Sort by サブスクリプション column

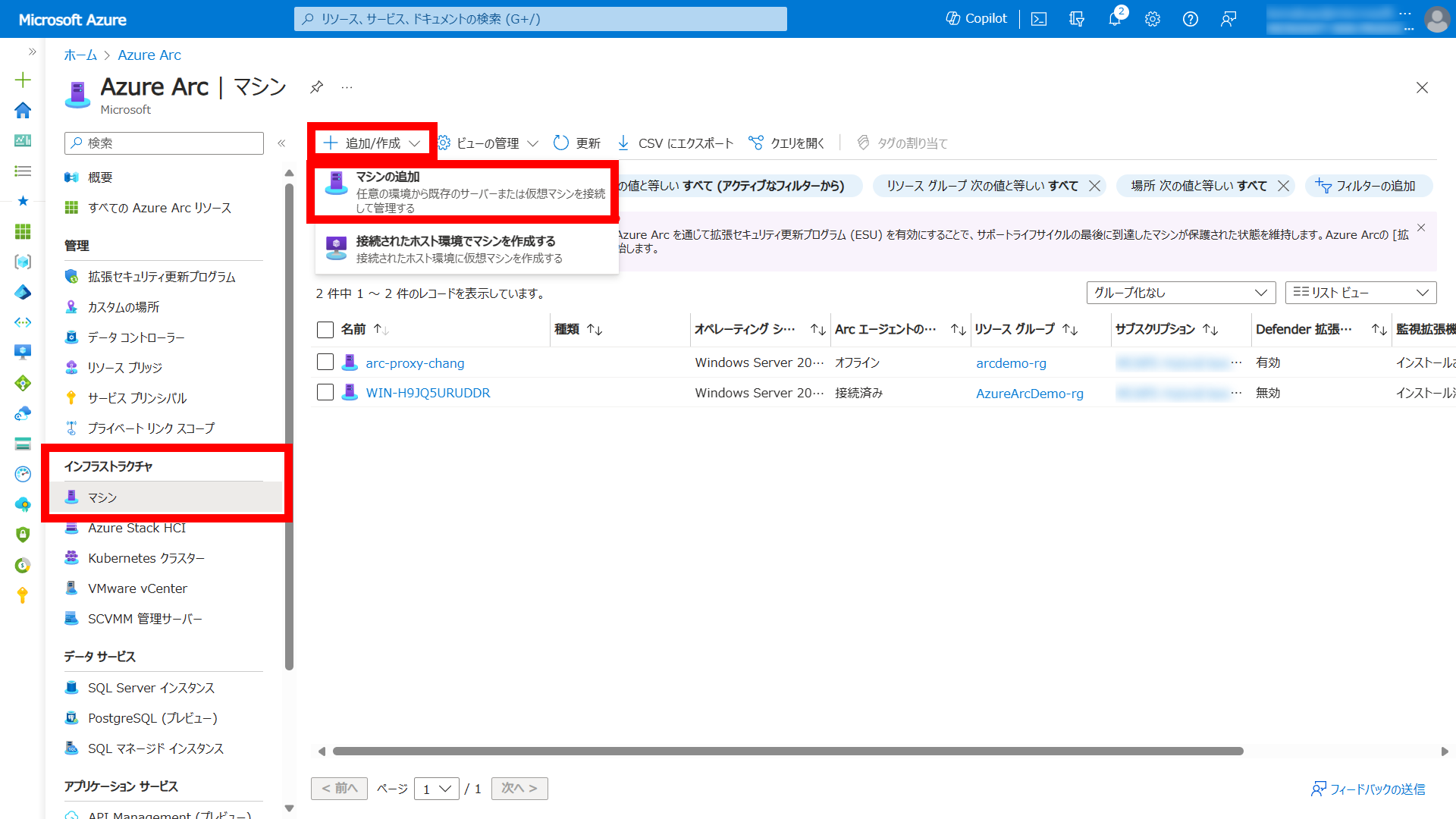pos(1166,329)
